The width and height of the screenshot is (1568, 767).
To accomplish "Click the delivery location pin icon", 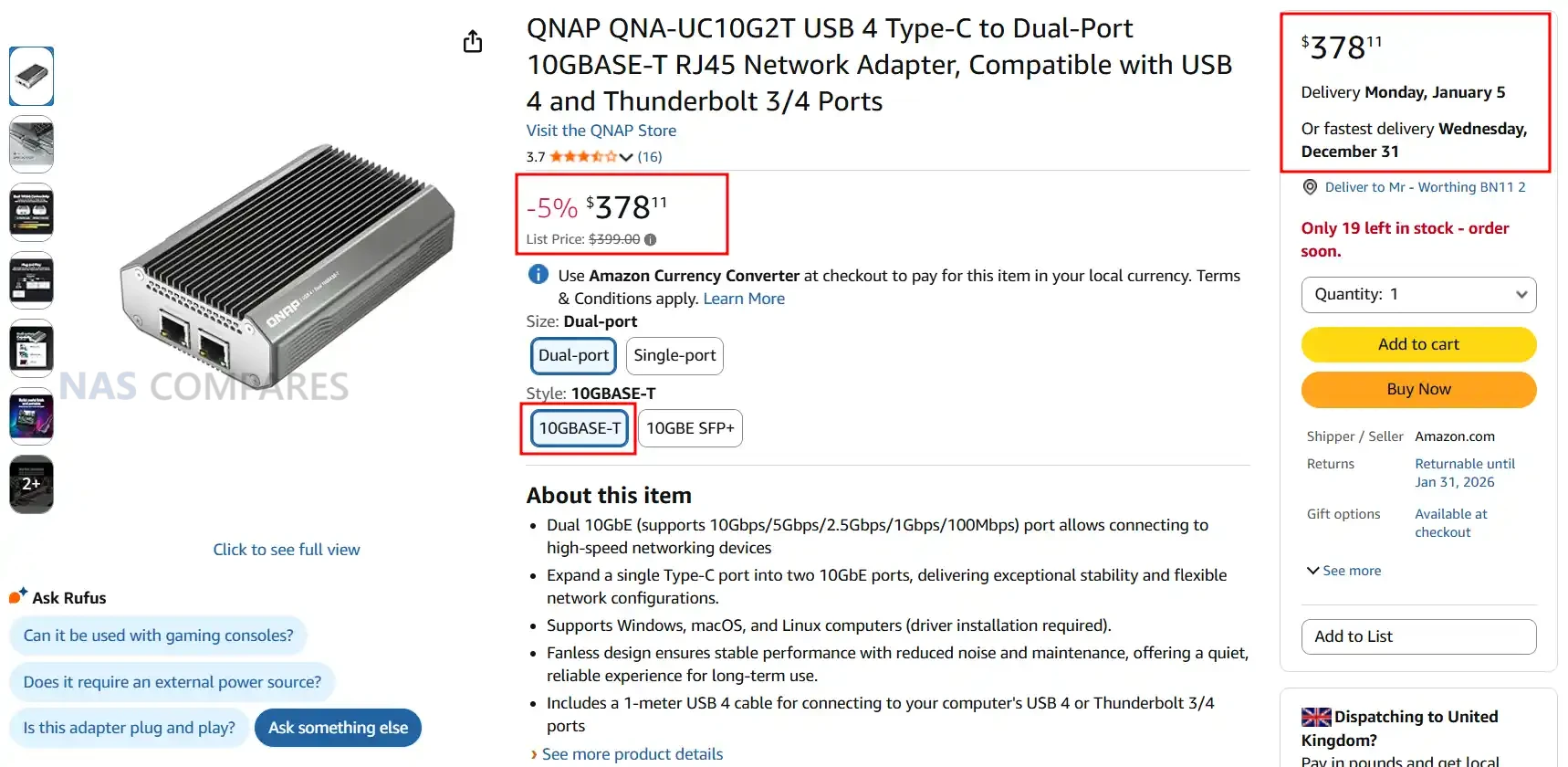I will point(1310,187).
